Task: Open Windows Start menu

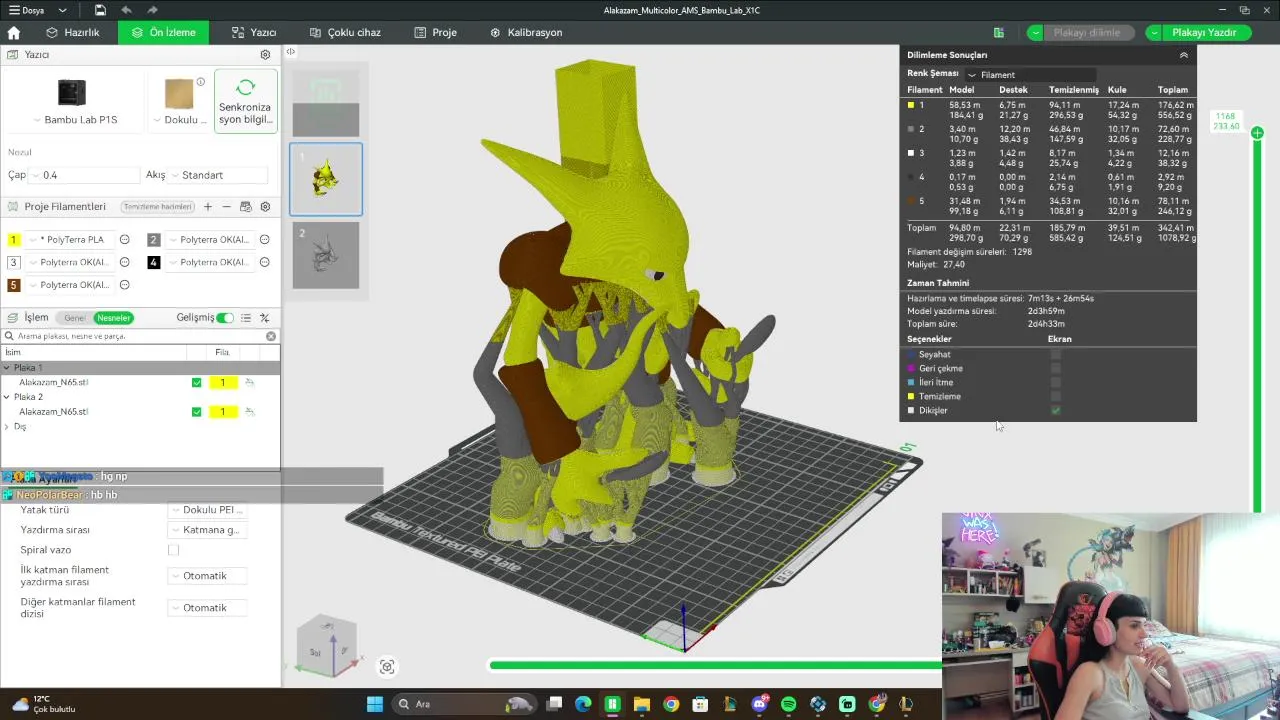Action: pos(375,704)
